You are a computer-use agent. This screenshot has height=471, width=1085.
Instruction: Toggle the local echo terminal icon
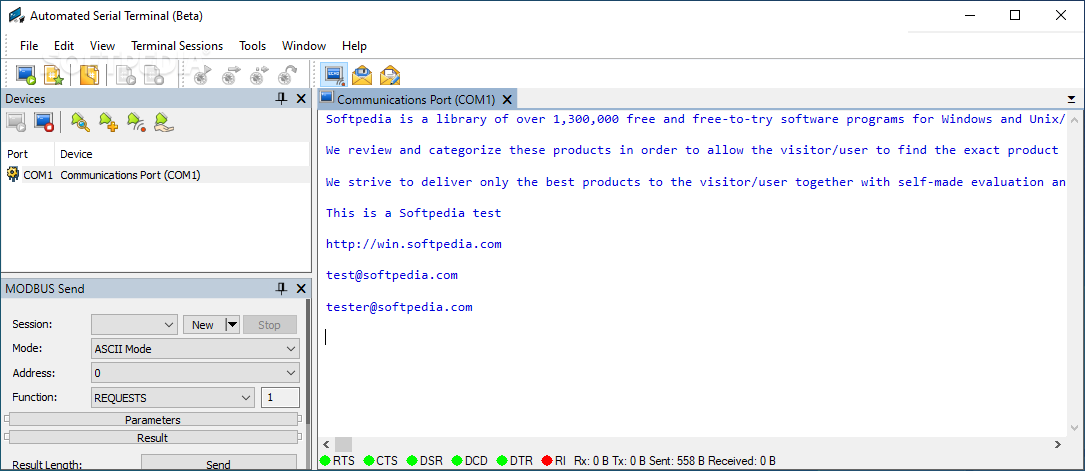(334, 75)
